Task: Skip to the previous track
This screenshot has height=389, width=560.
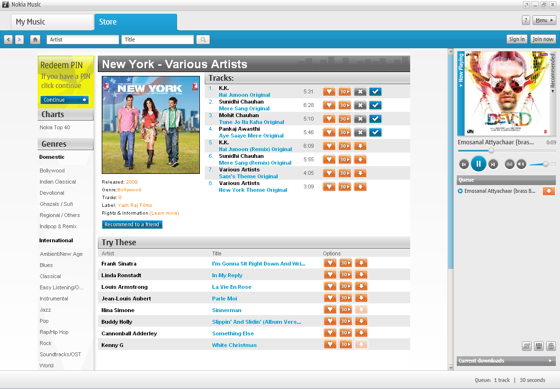Action: [x=464, y=164]
